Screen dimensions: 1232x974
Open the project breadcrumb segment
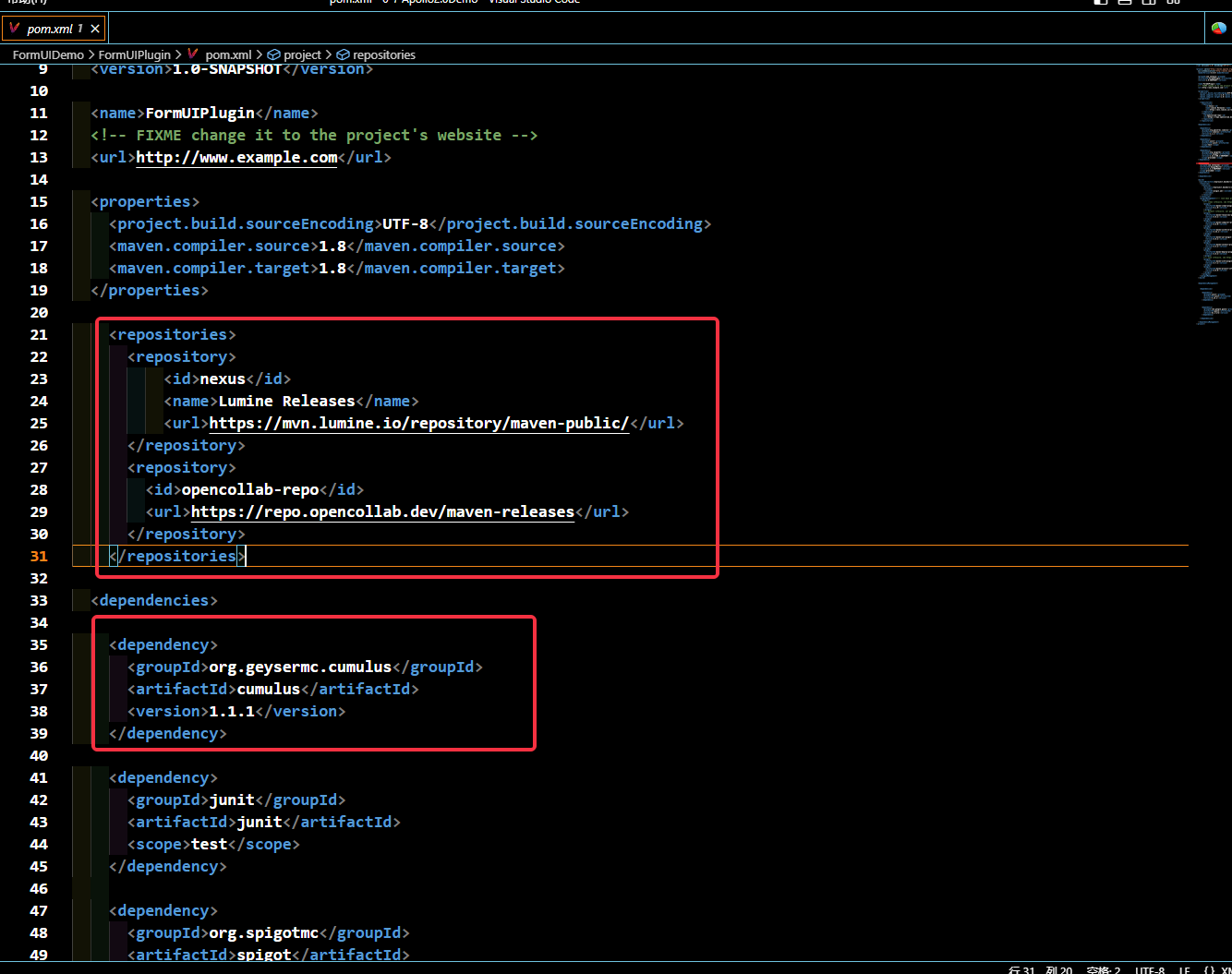[x=302, y=54]
